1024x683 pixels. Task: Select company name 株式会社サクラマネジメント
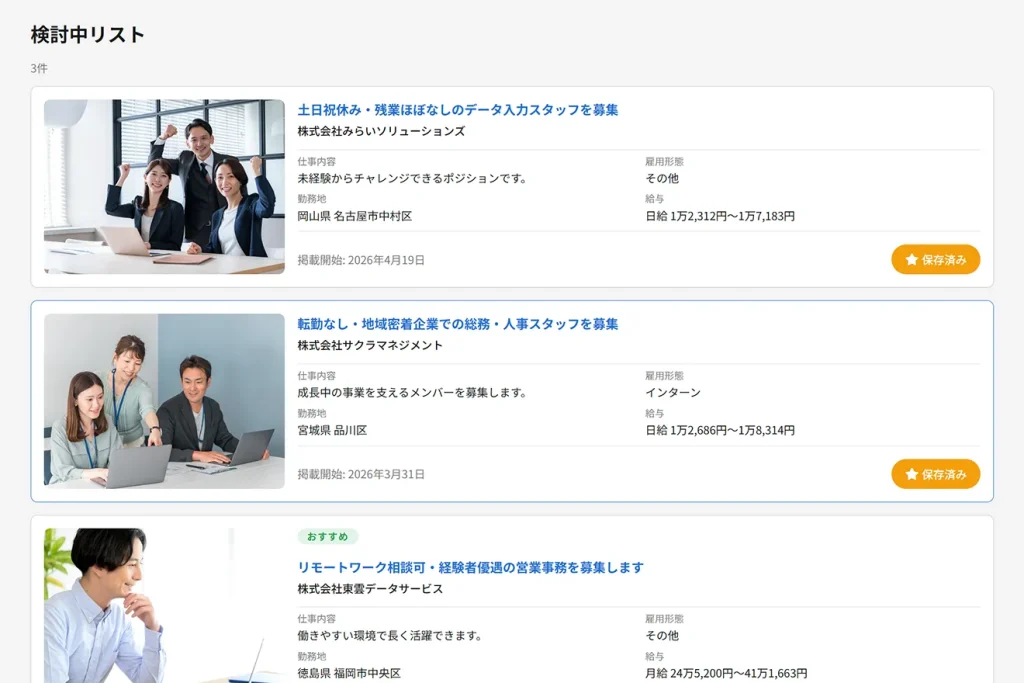370,345
